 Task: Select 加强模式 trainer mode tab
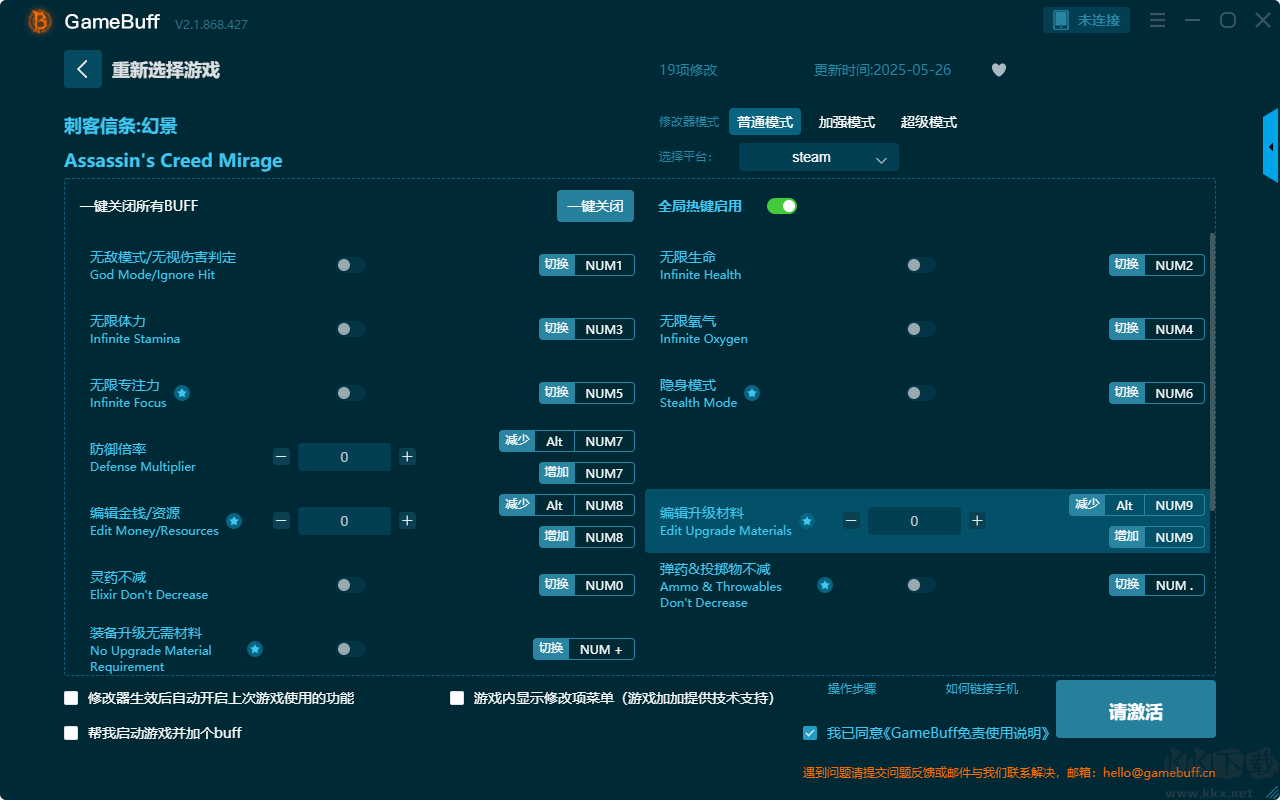click(847, 122)
